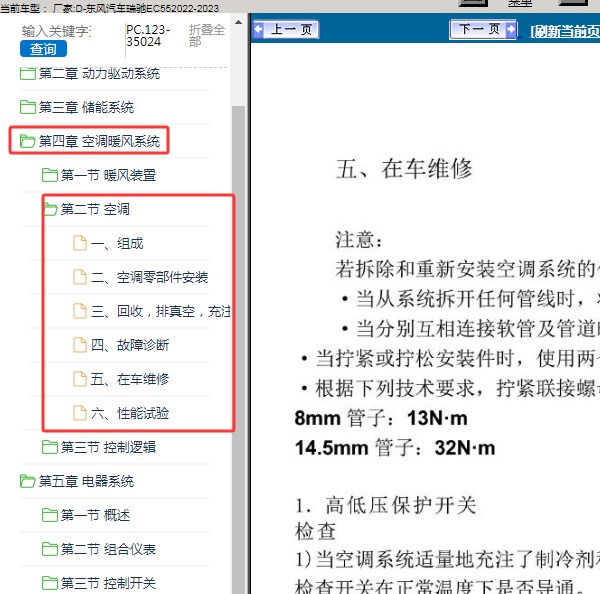Select section 第二节 空调
This screenshot has width=600, height=594.
click(95, 209)
